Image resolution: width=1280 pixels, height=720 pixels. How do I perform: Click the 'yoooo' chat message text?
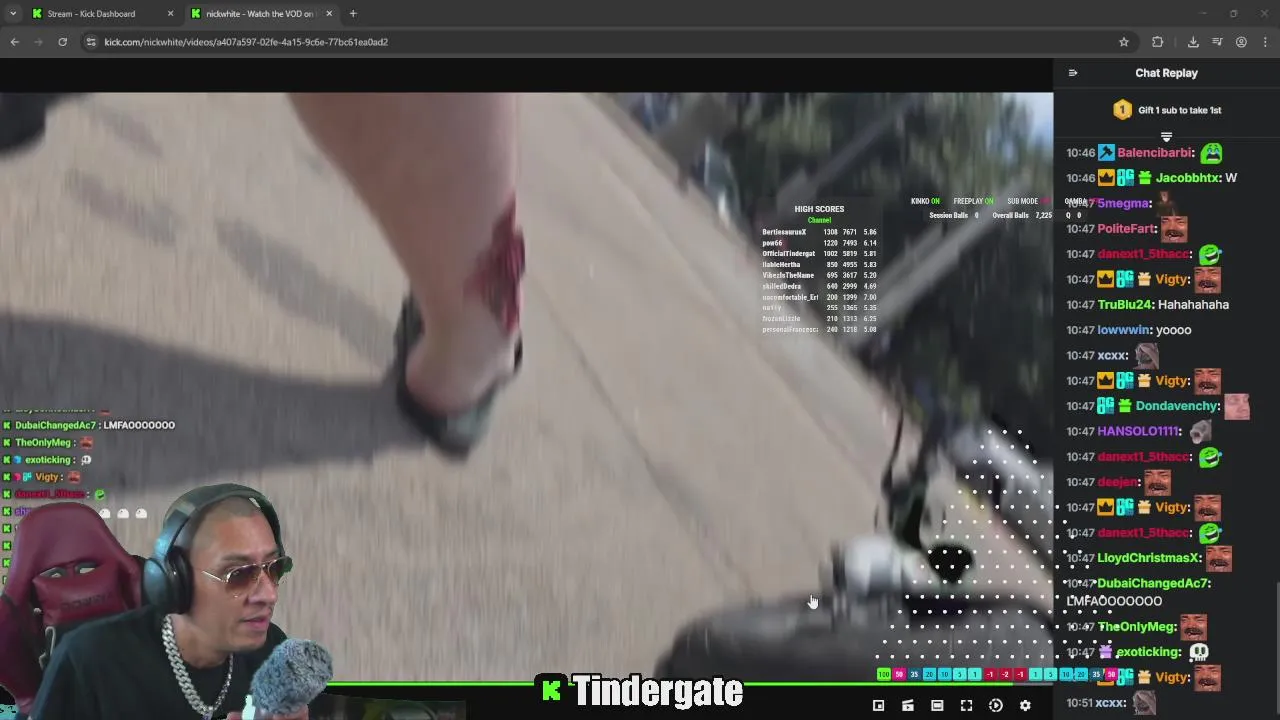(1174, 330)
